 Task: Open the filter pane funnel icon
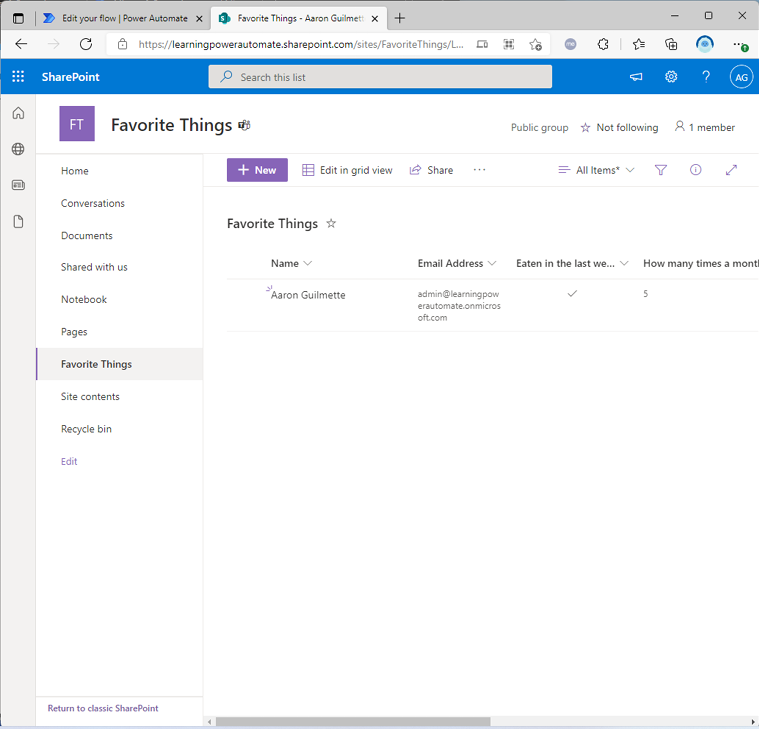click(x=661, y=170)
